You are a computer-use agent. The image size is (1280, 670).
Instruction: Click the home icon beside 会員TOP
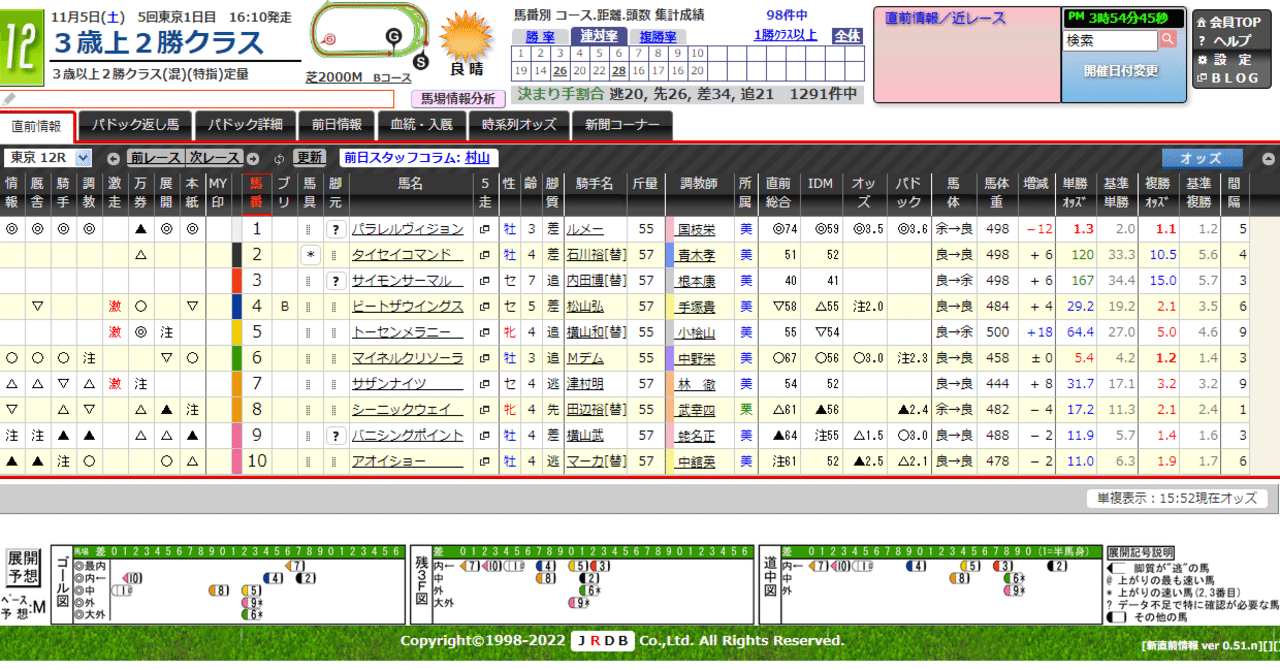[x=1202, y=22]
